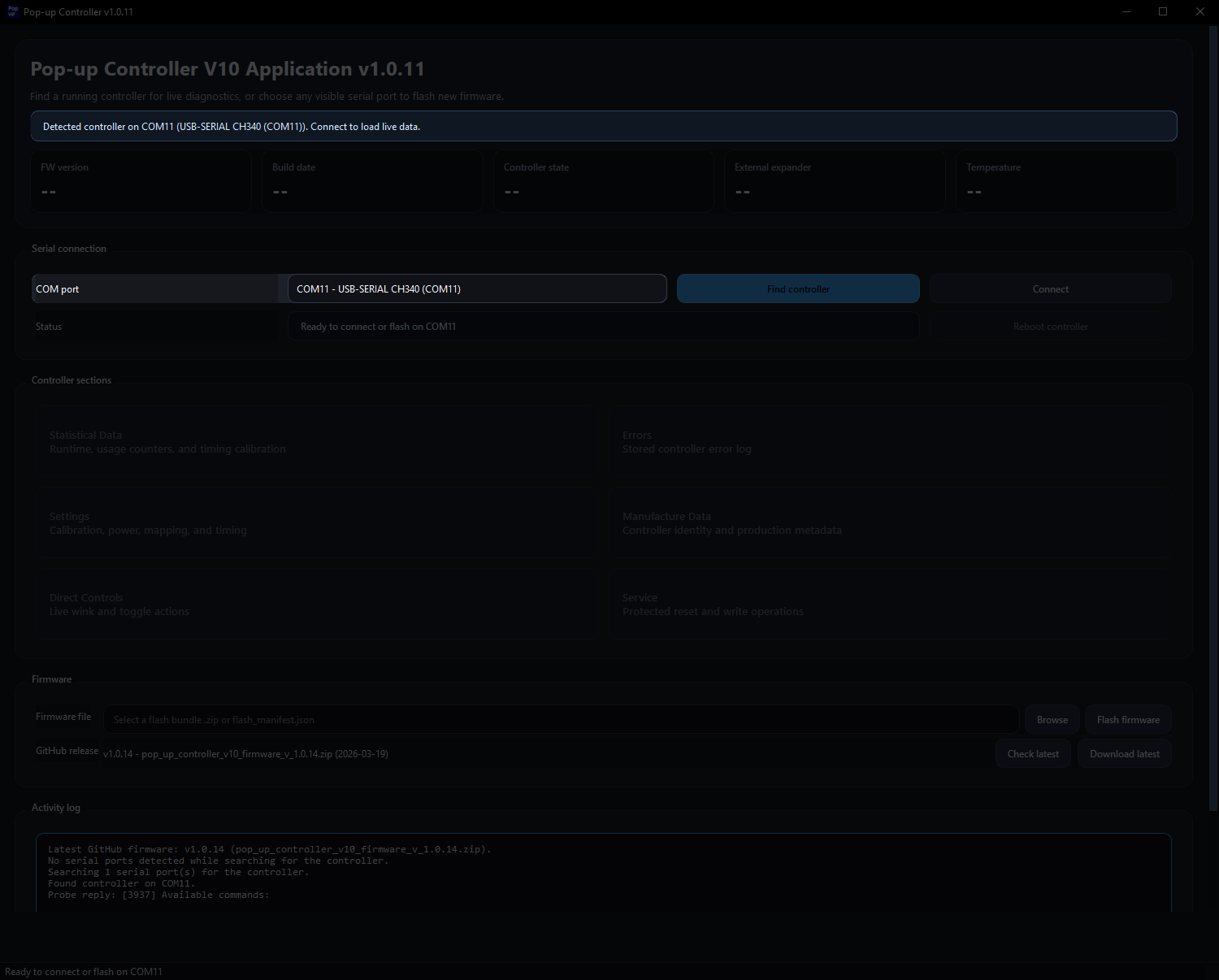The height and width of the screenshot is (980, 1219).
Task: Open the Errors section
Action: coord(890,441)
